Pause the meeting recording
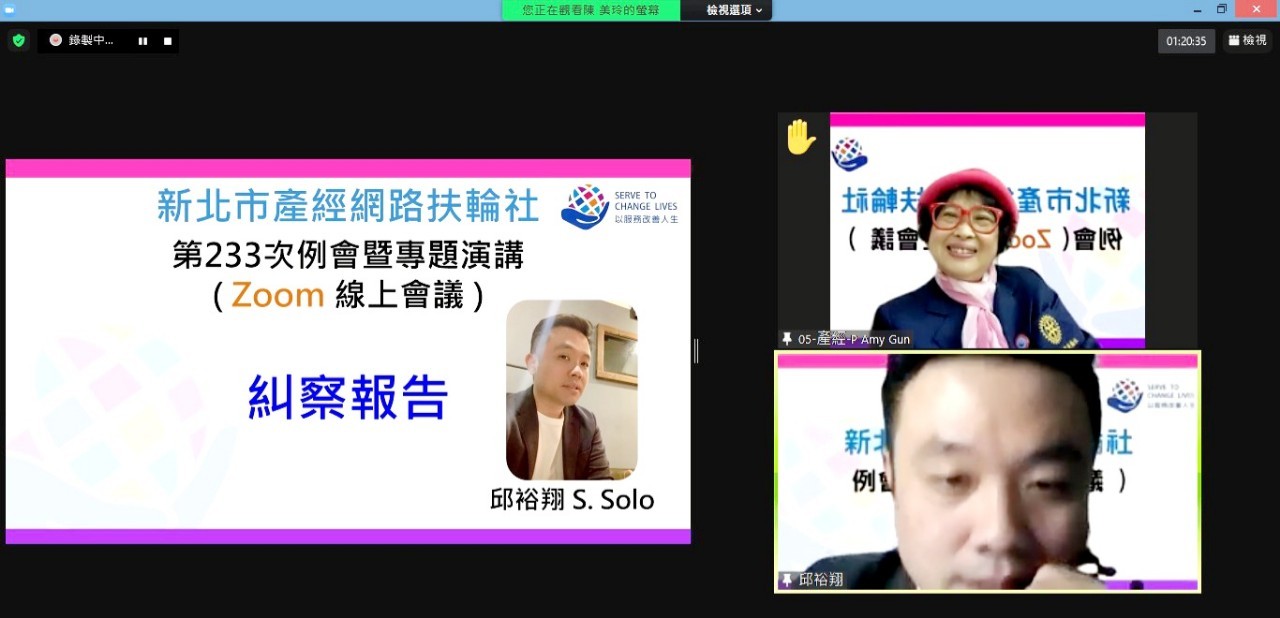 (x=143, y=41)
